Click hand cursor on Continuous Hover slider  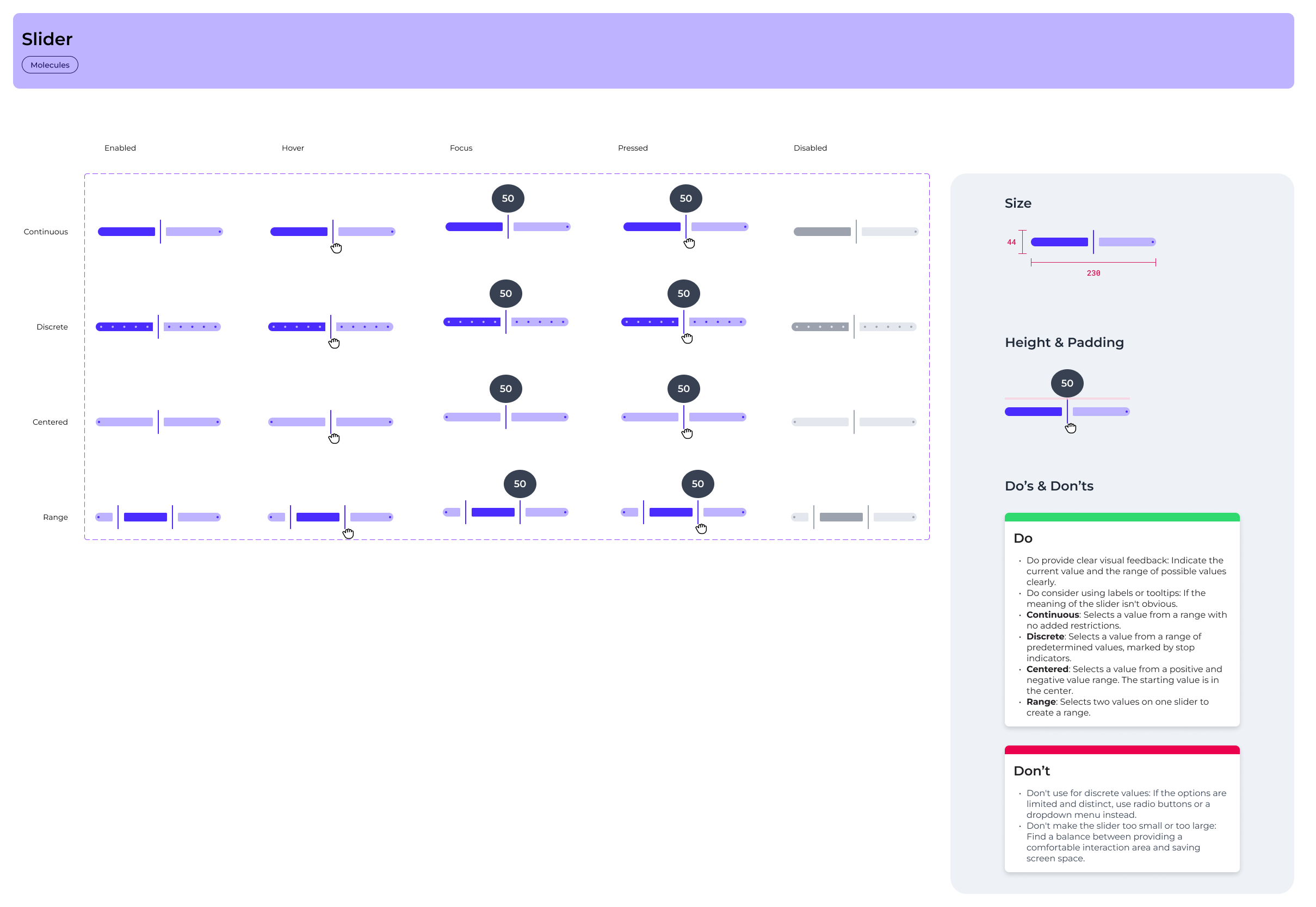click(337, 249)
